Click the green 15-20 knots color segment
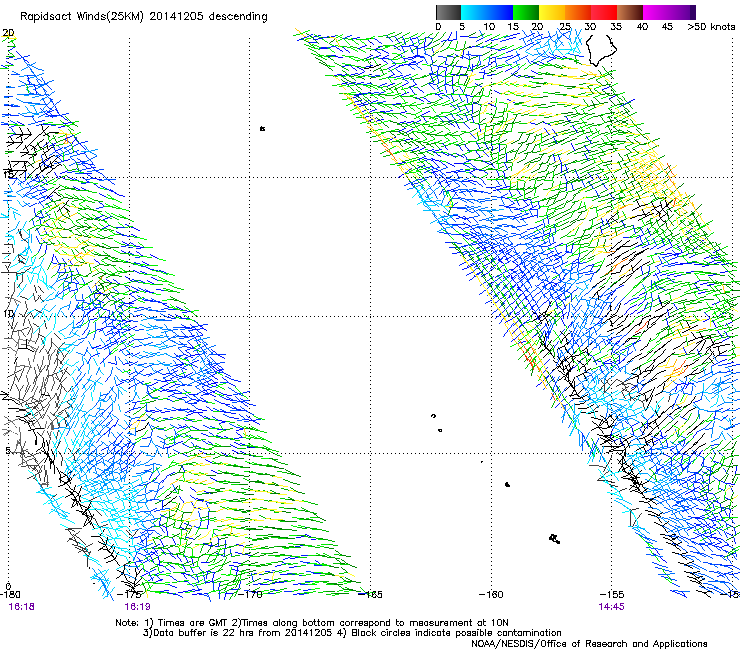The image size is (740, 650). point(526,12)
